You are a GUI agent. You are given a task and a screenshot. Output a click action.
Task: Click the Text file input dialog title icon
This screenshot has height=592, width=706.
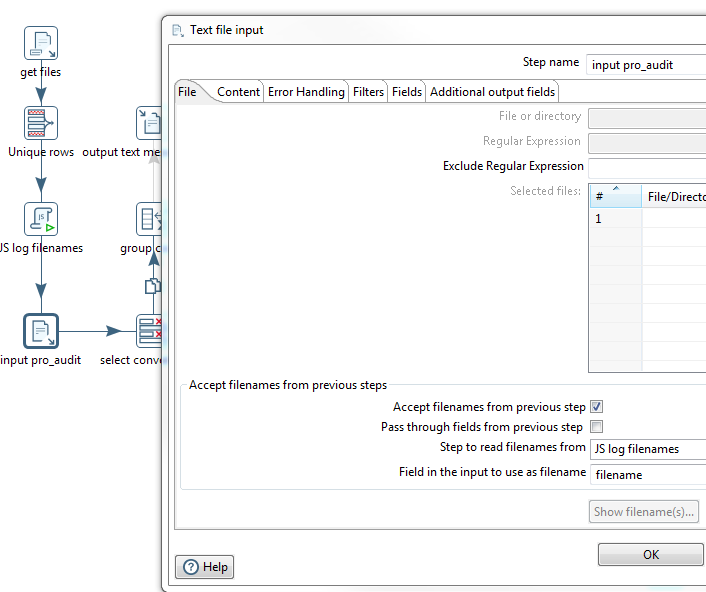pos(178,31)
